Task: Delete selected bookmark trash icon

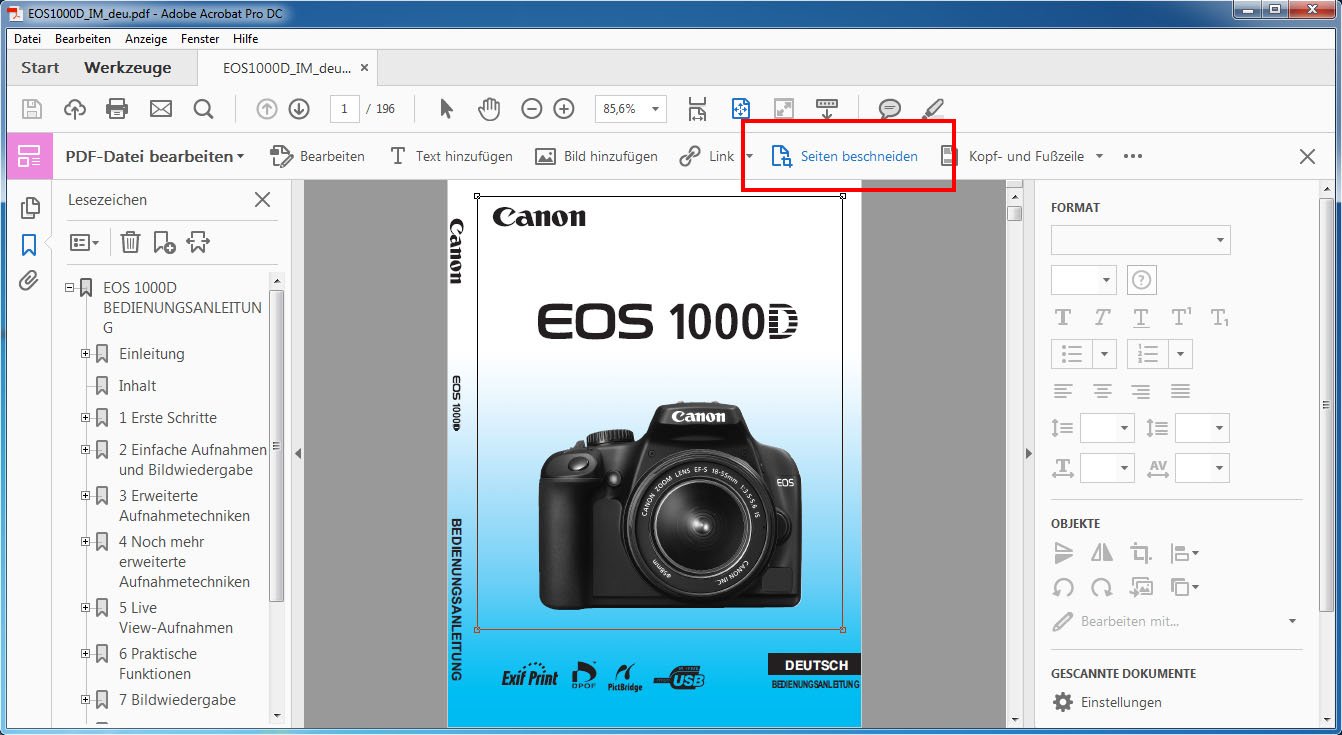Action: (130, 242)
